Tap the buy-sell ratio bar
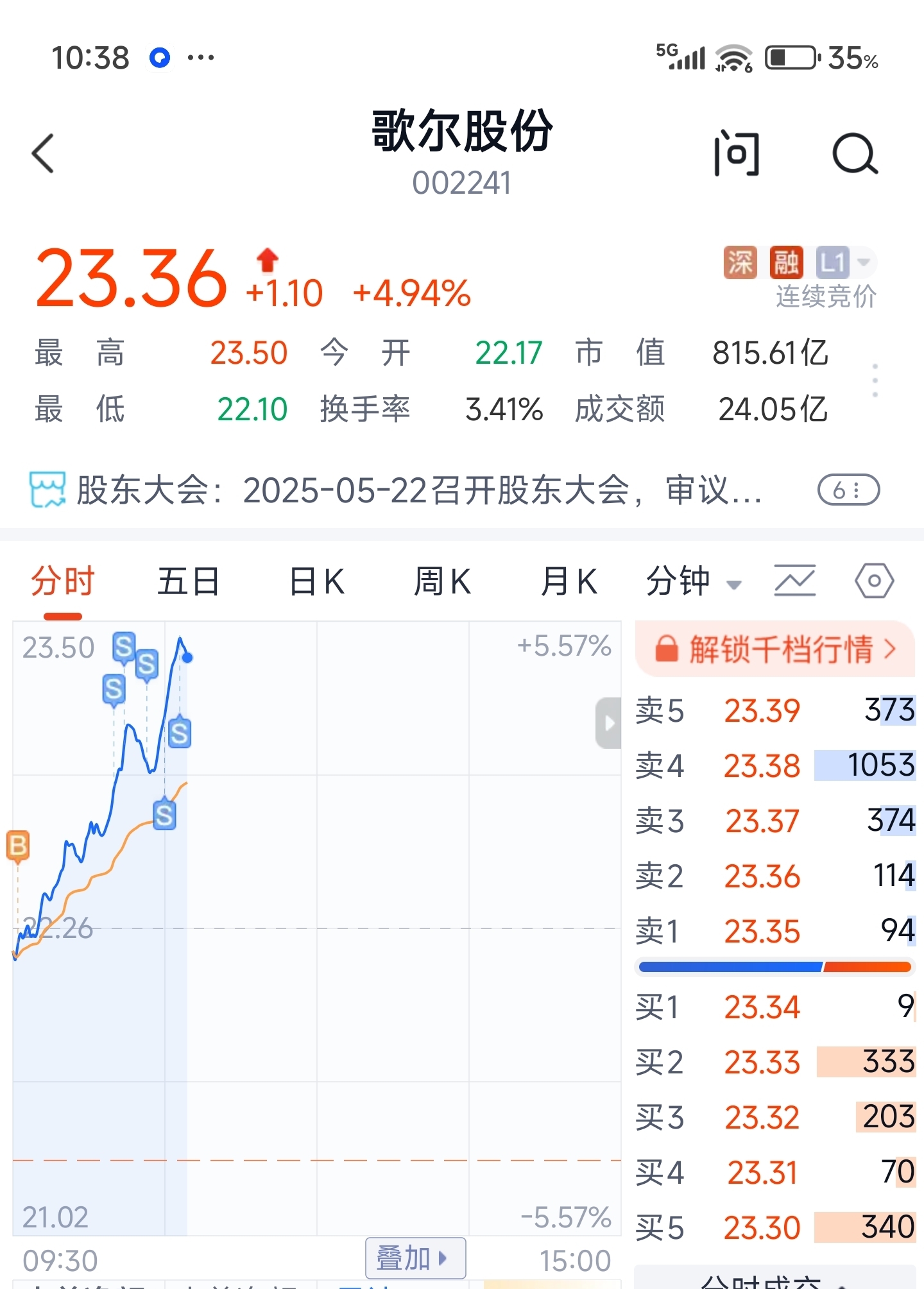Viewport: 924px width, 1289px height. [775, 967]
